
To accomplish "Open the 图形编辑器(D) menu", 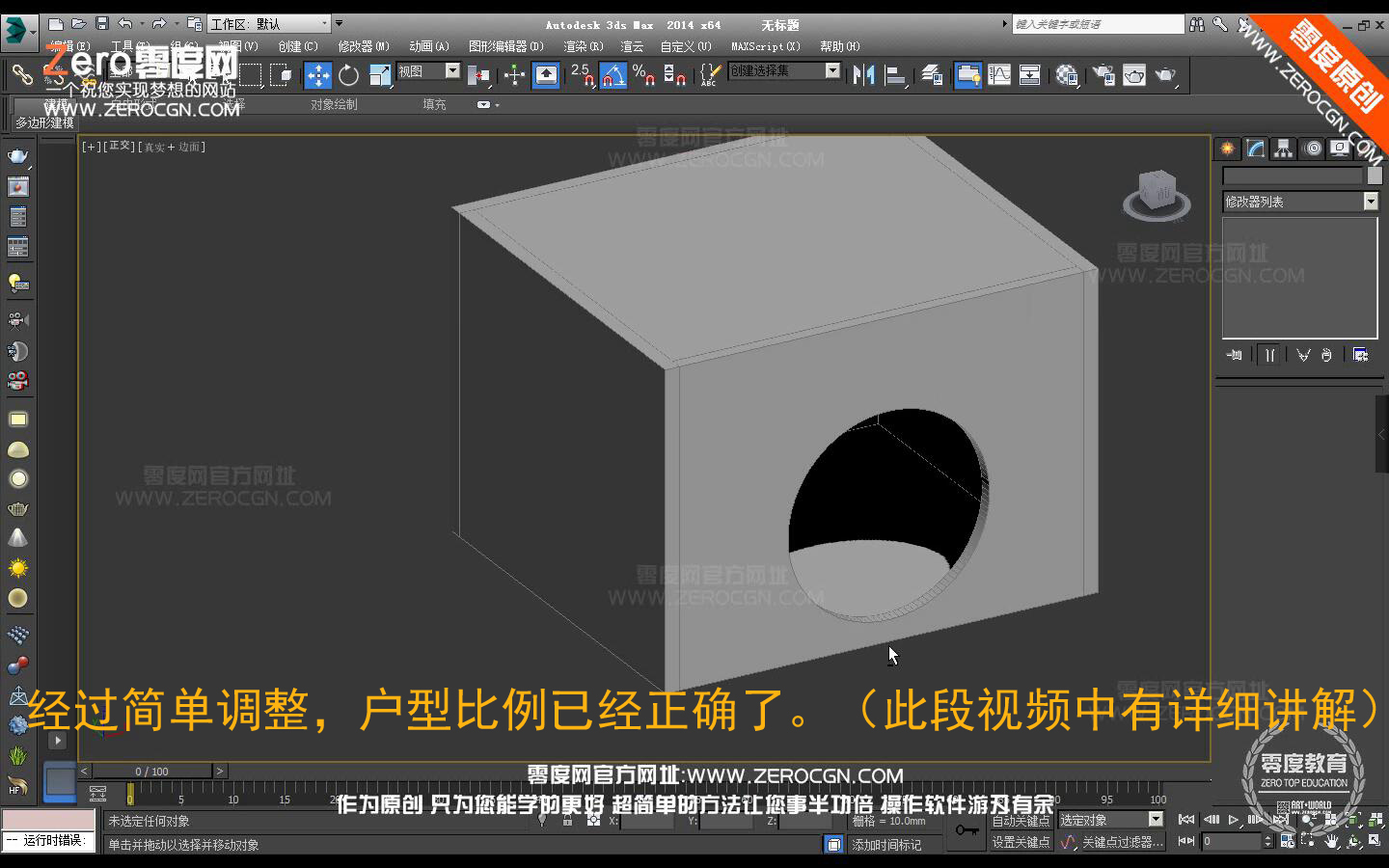I will [x=506, y=46].
